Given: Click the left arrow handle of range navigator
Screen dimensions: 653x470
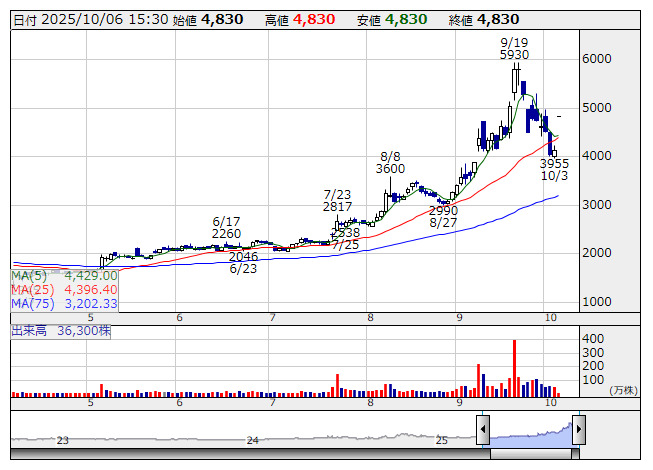Looking at the screenshot, I should click(483, 431).
